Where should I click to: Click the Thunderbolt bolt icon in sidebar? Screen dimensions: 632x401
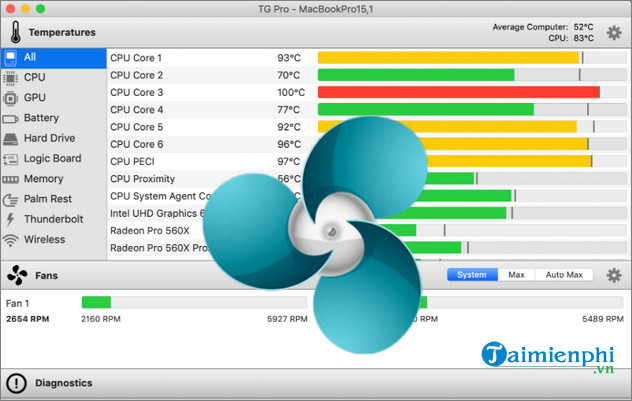coord(11,219)
